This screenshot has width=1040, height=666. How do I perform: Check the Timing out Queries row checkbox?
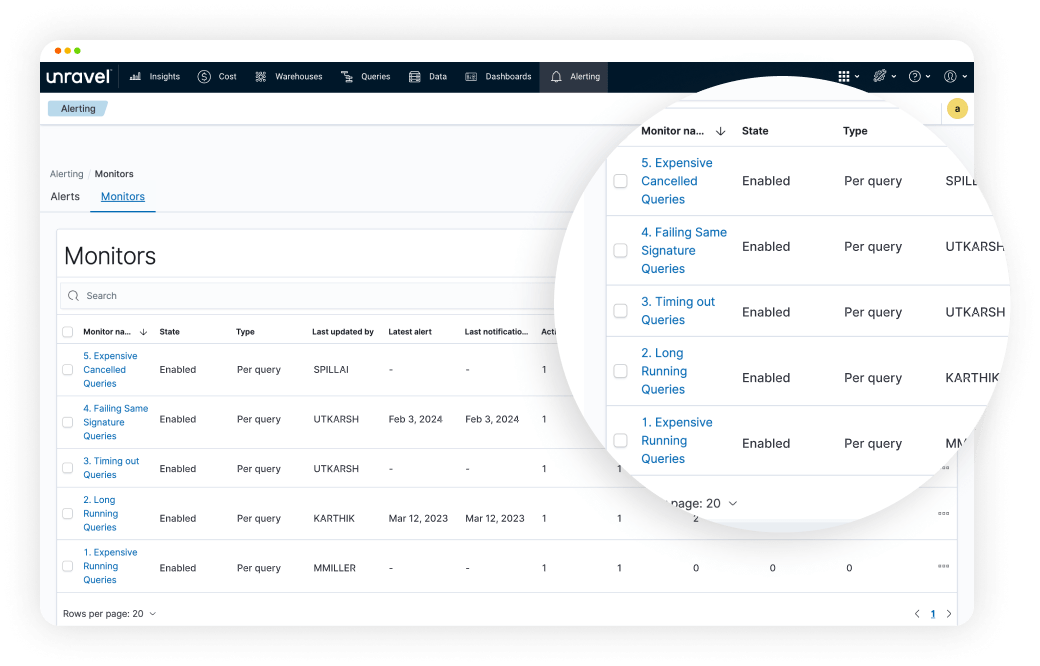click(68, 468)
